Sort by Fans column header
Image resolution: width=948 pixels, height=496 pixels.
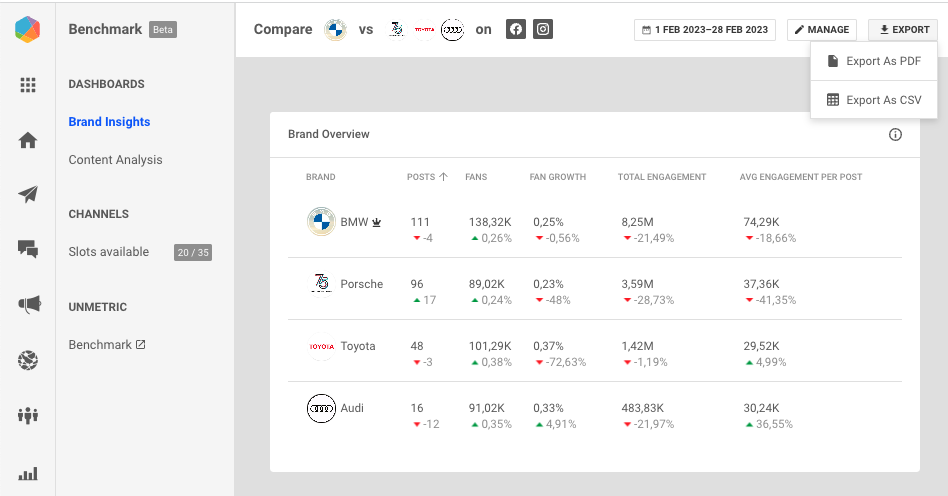click(x=476, y=177)
